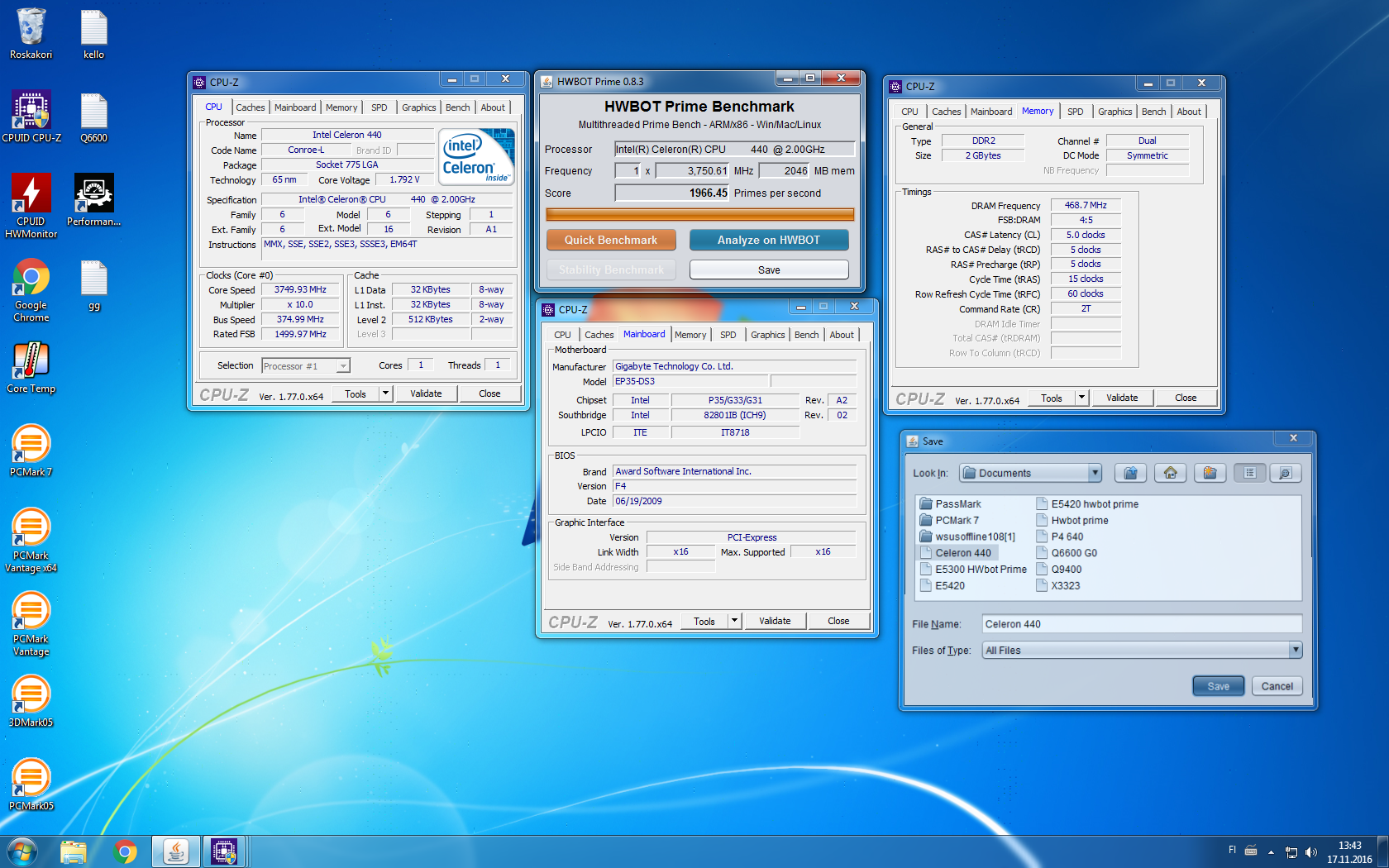Launch Google Chrome from desktop
Image resolution: width=1389 pixels, height=868 pixels.
point(31,290)
